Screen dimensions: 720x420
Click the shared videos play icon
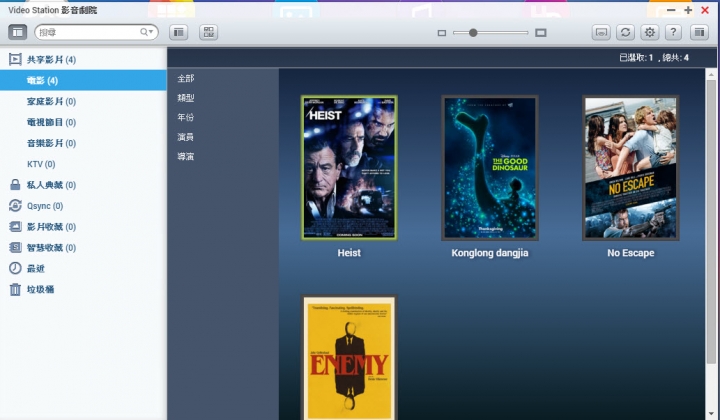click(15, 59)
